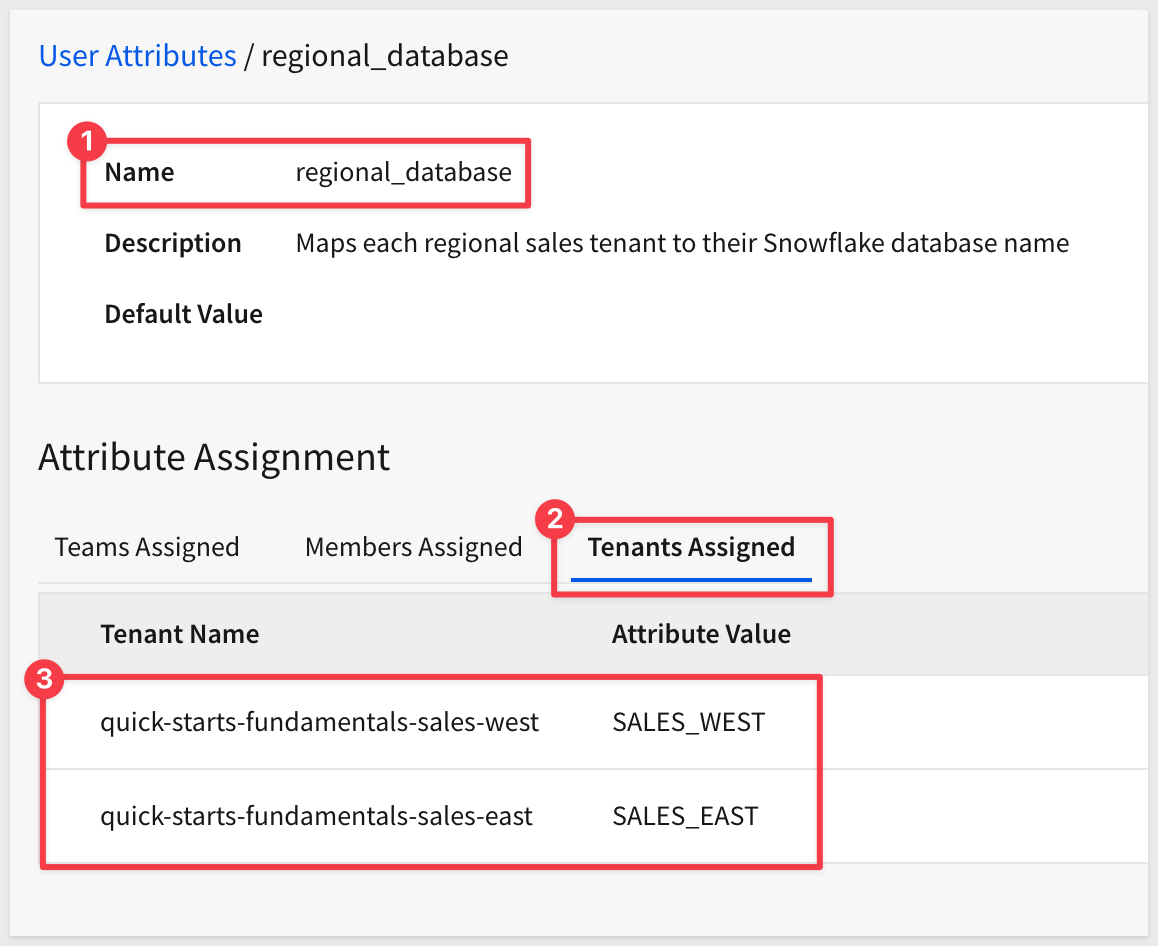Click the description text about Snowflake database

coord(682,243)
